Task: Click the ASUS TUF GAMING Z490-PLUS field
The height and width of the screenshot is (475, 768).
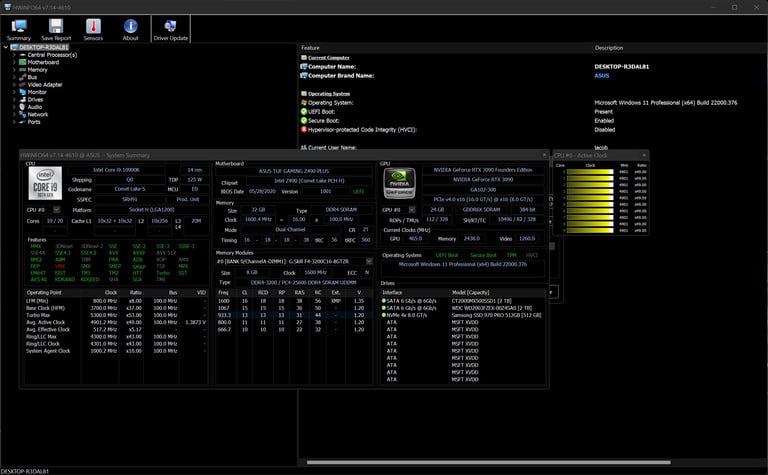Action: point(294,171)
